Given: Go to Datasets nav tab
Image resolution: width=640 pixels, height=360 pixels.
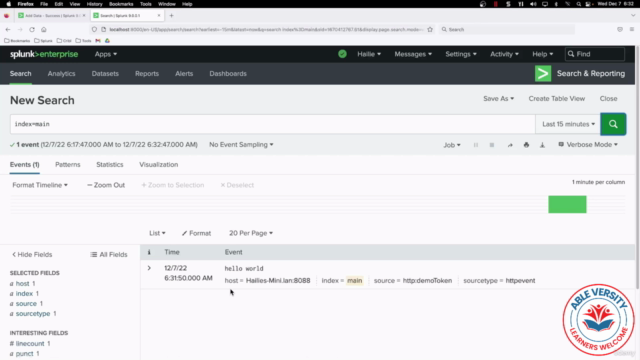Looking at the screenshot, I should (105, 73).
